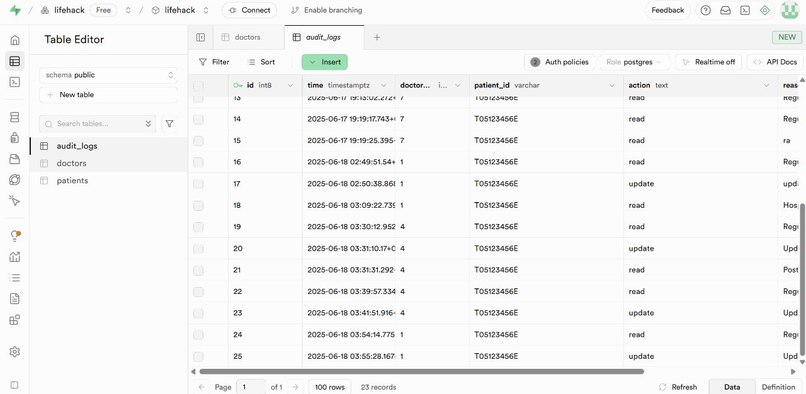Check the row with id 25
This screenshot has height=394, width=806.
pos(198,356)
